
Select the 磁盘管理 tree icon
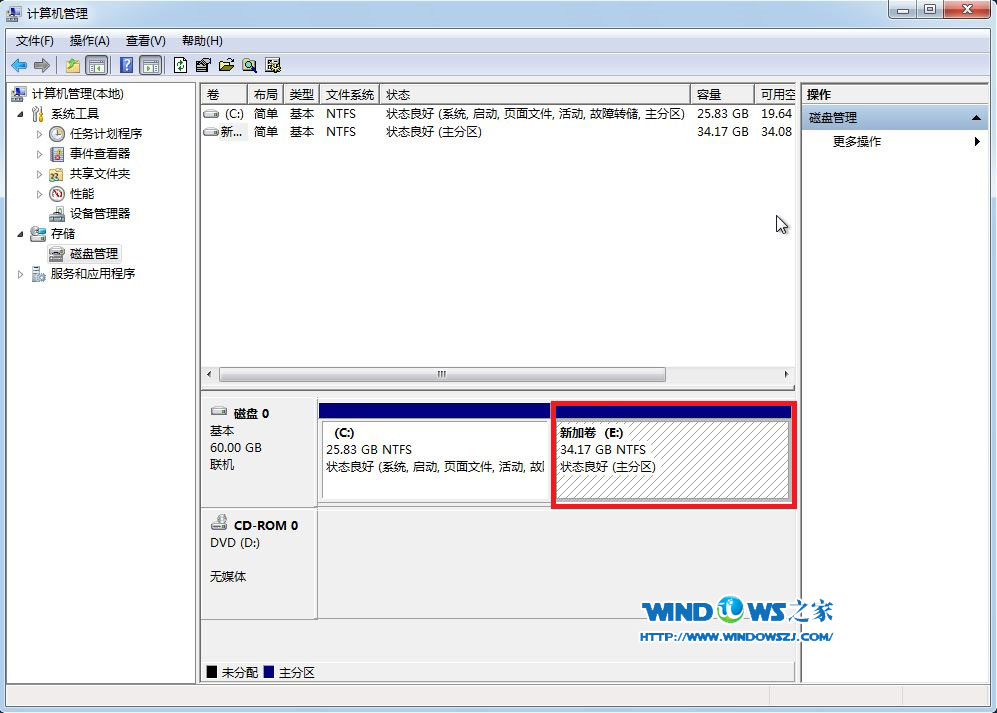click(57, 254)
